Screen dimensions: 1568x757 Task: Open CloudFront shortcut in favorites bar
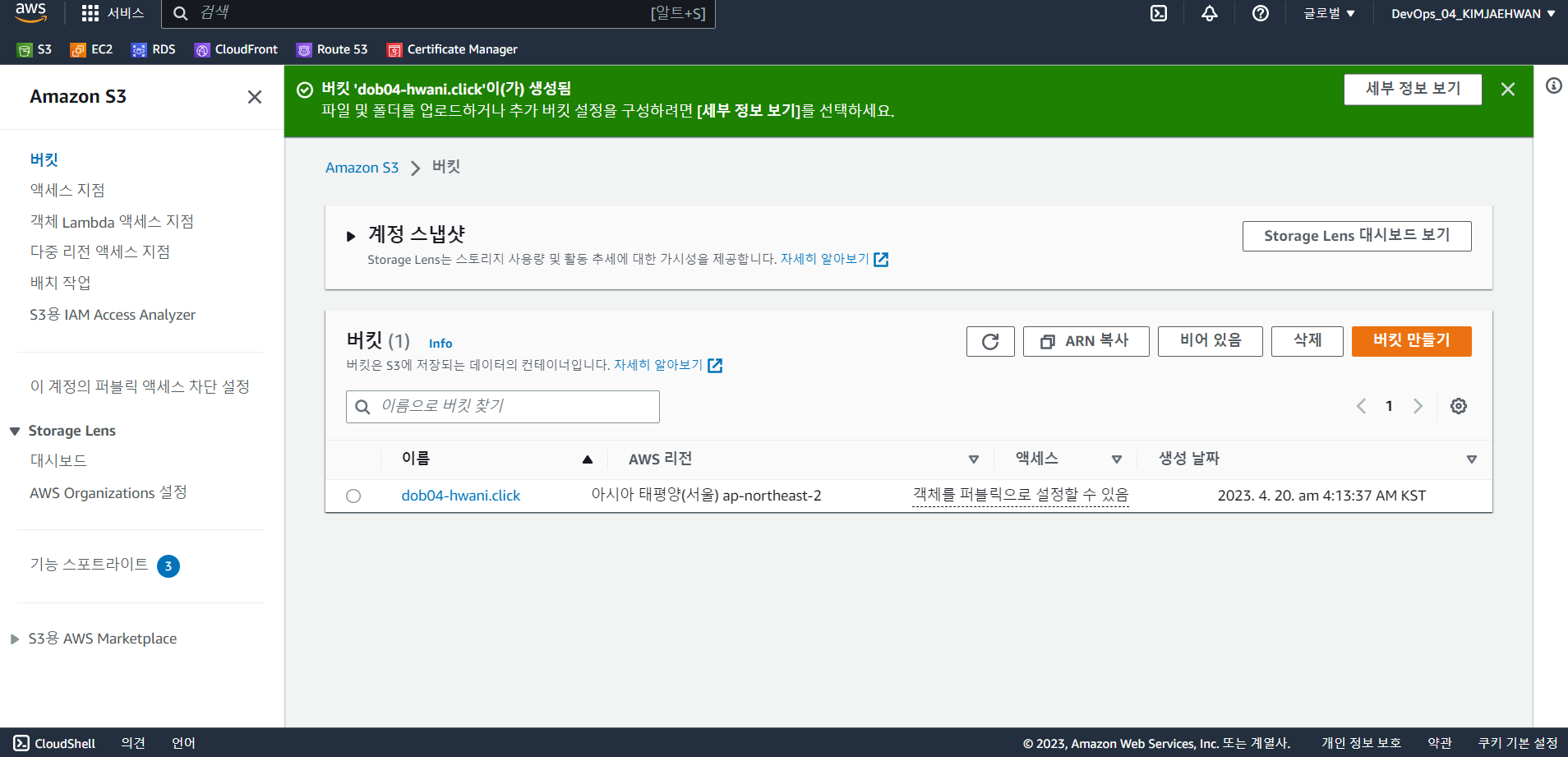click(x=236, y=49)
